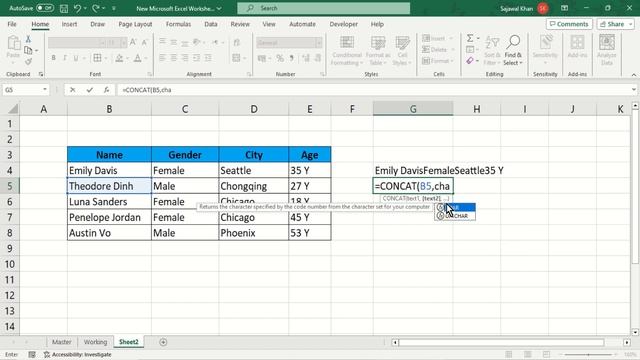Viewport: 640px width, 360px height.
Task: Apply Italic formatting
Action: pyautogui.click(x=64, y=58)
